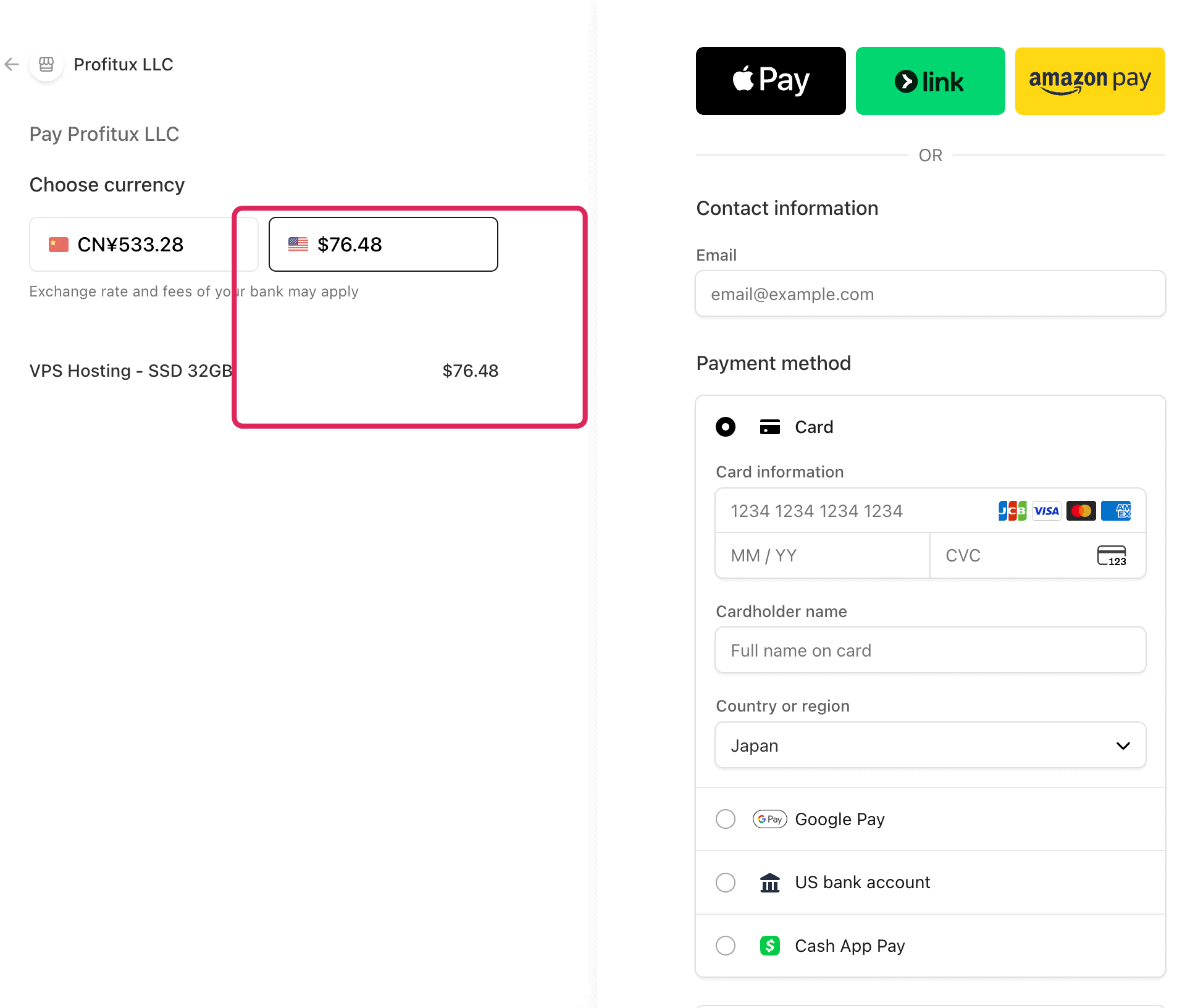Click the green Cash App icon
This screenshot has height=1008, width=1177.
(x=770, y=946)
